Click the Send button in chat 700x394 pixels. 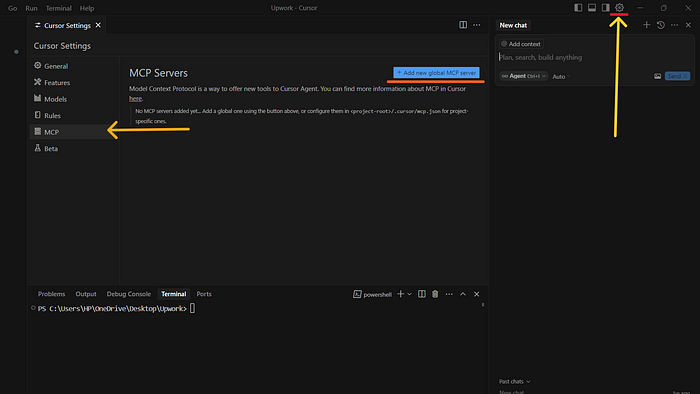(x=677, y=76)
